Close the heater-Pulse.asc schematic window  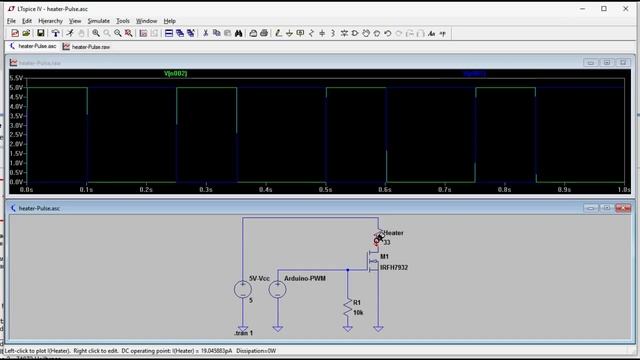tap(623, 208)
